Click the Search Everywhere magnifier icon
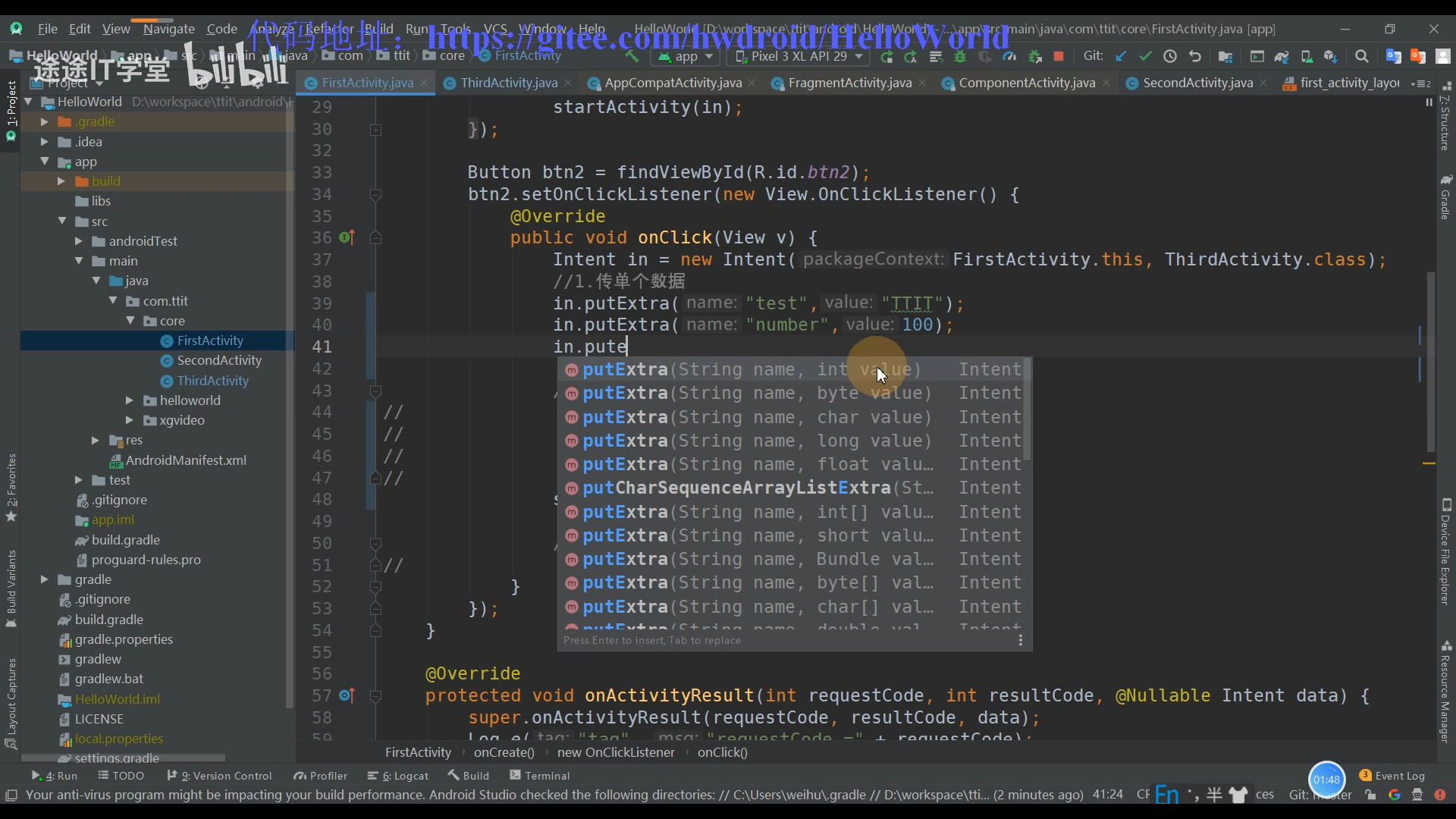 (1362, 56)
